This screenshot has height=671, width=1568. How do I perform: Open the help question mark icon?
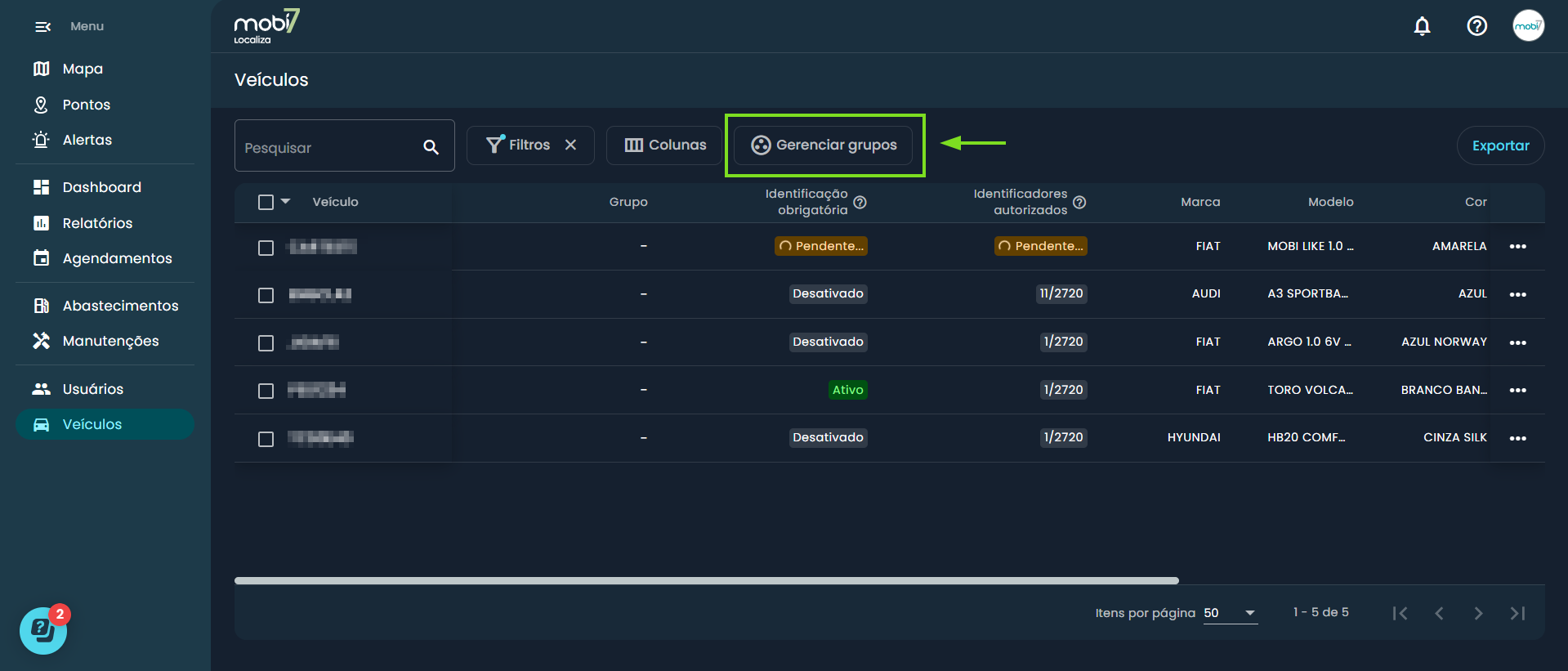coord(1476,26)
